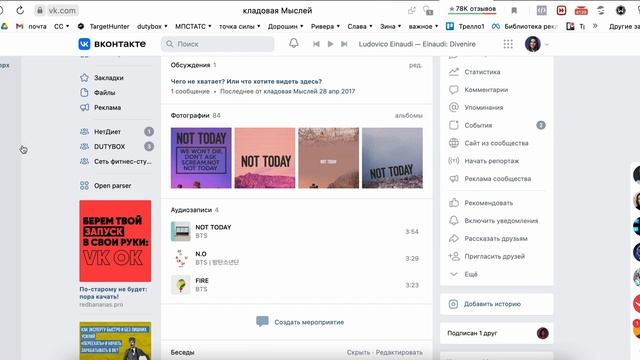This screenshot has height=360, width=640.
Task: Open the CC bookmarks folder dropdown
Action: tap(62, 26)
